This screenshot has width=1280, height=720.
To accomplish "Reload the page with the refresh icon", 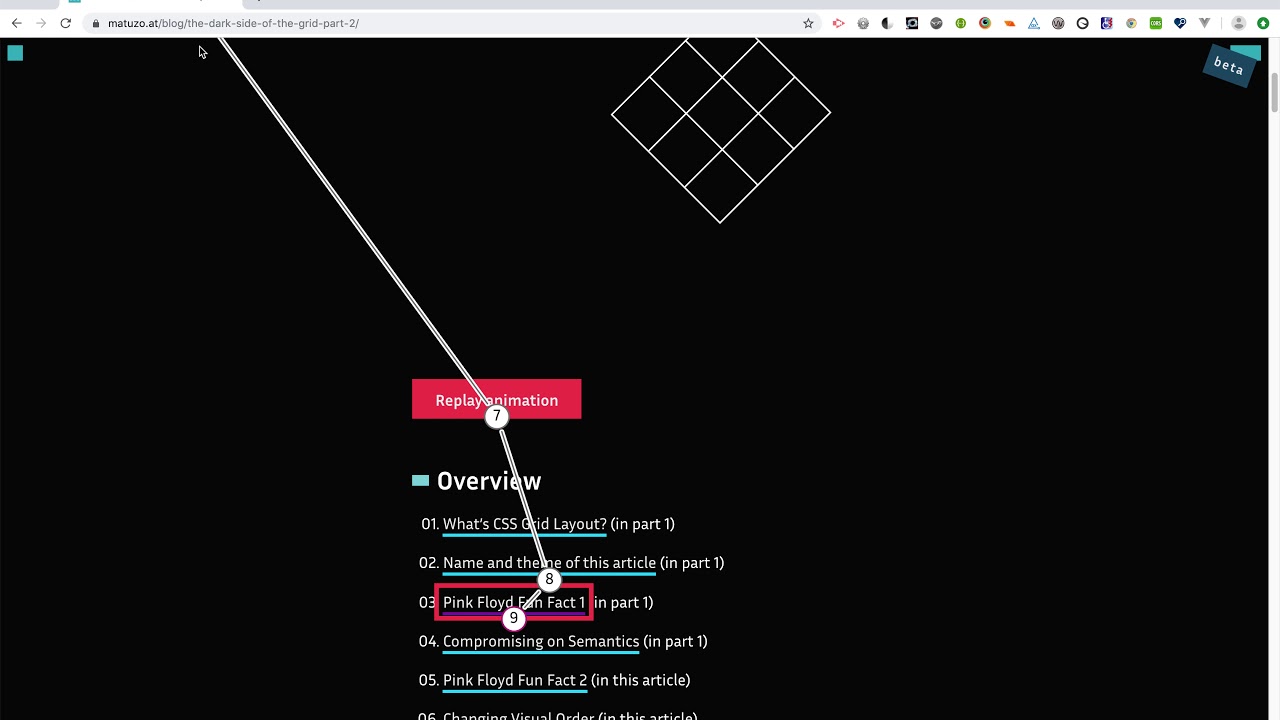I will [66, 23].
